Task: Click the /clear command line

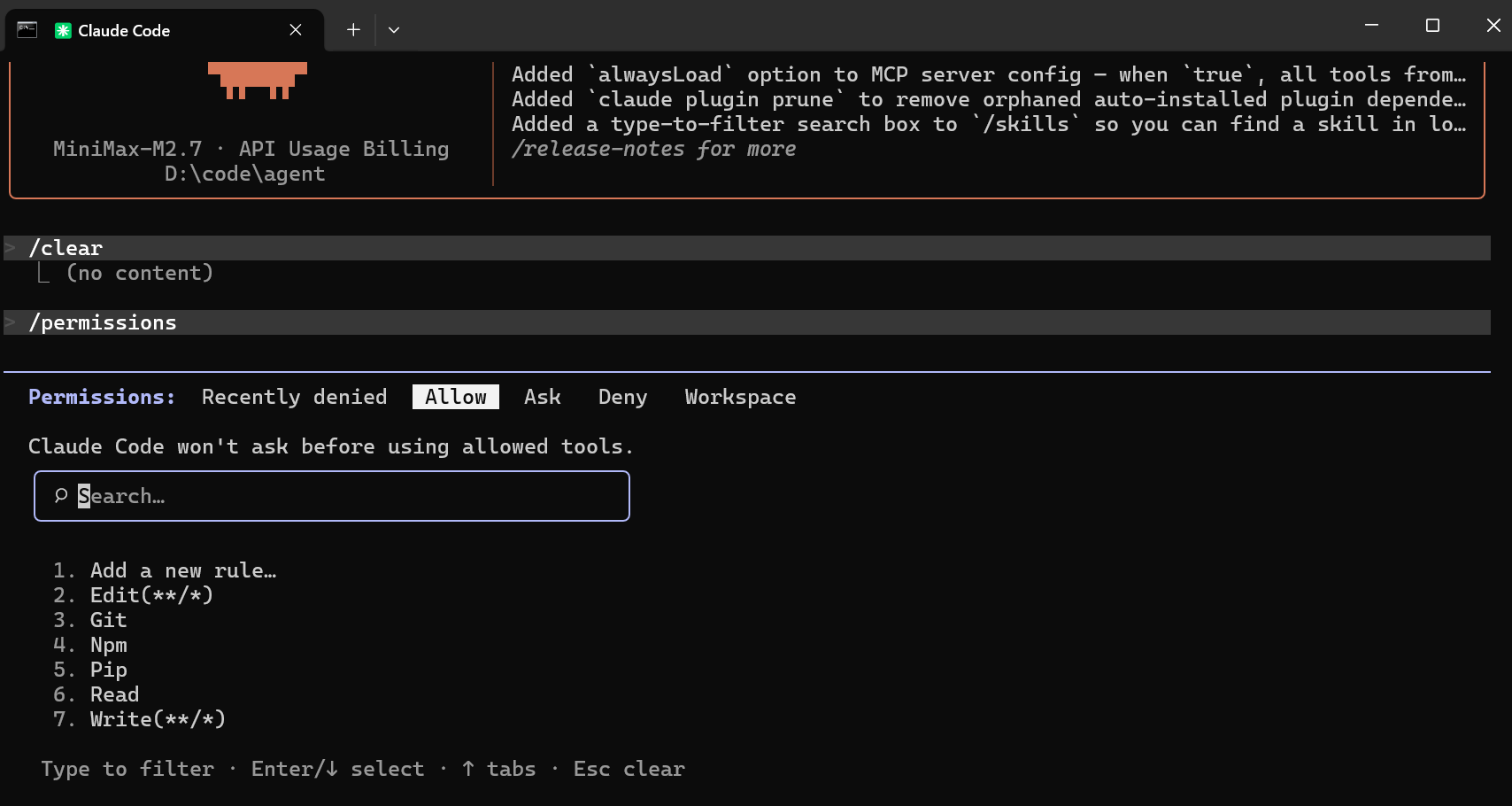Action: pos(747,248)
